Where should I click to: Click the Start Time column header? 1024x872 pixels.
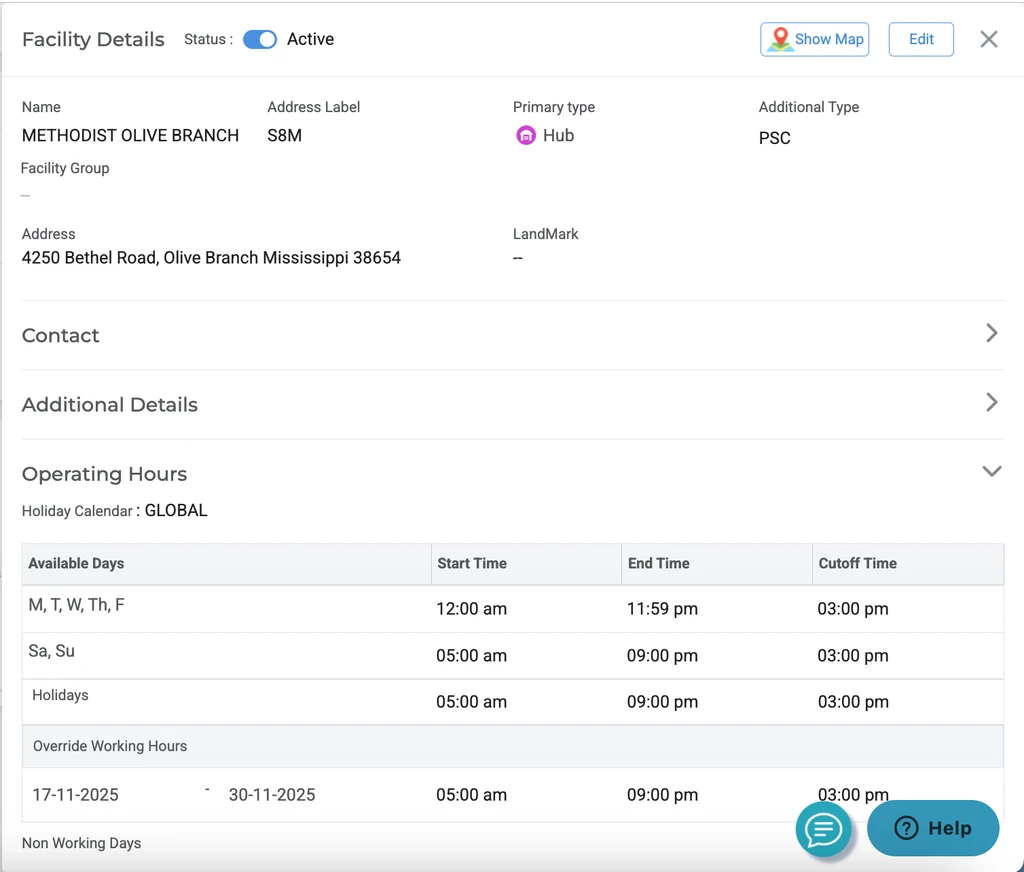click(x=472, y=563)
